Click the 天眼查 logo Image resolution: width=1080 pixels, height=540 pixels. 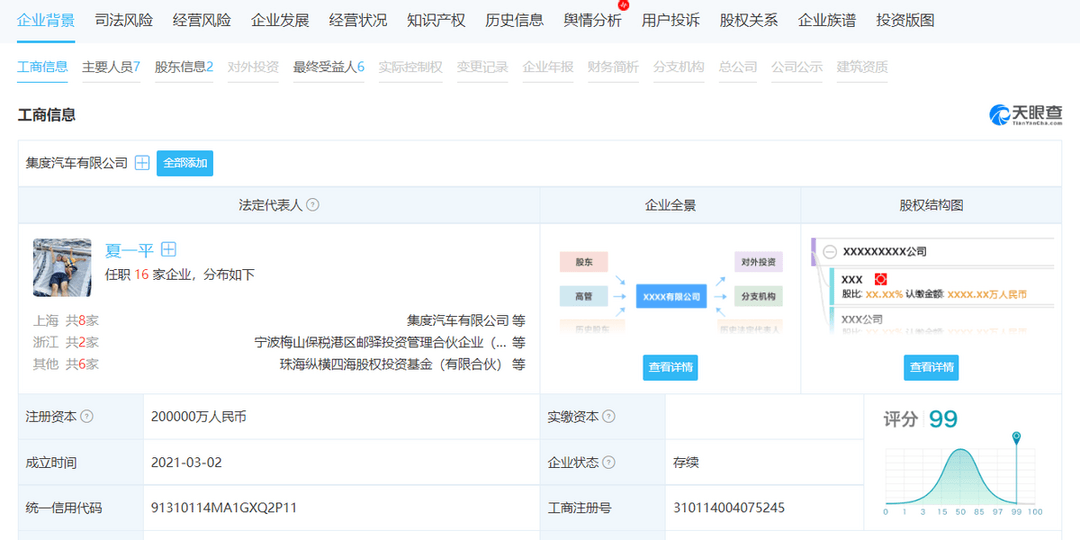click(1025, 115)
